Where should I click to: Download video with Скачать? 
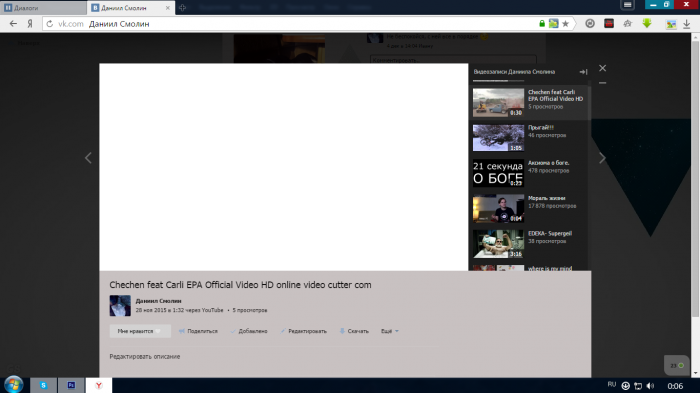(354, 331)
